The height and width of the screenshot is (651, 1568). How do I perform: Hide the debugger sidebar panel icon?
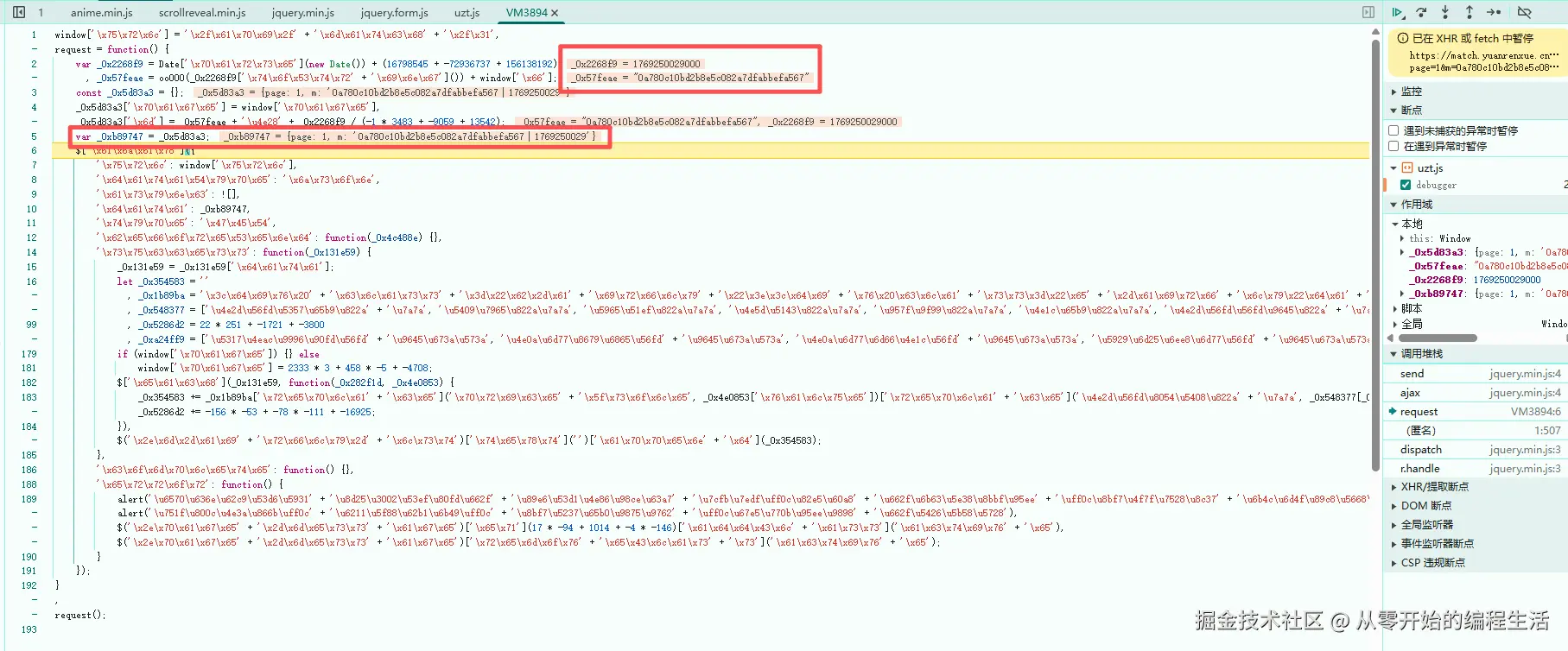(x=1368, y=12)
